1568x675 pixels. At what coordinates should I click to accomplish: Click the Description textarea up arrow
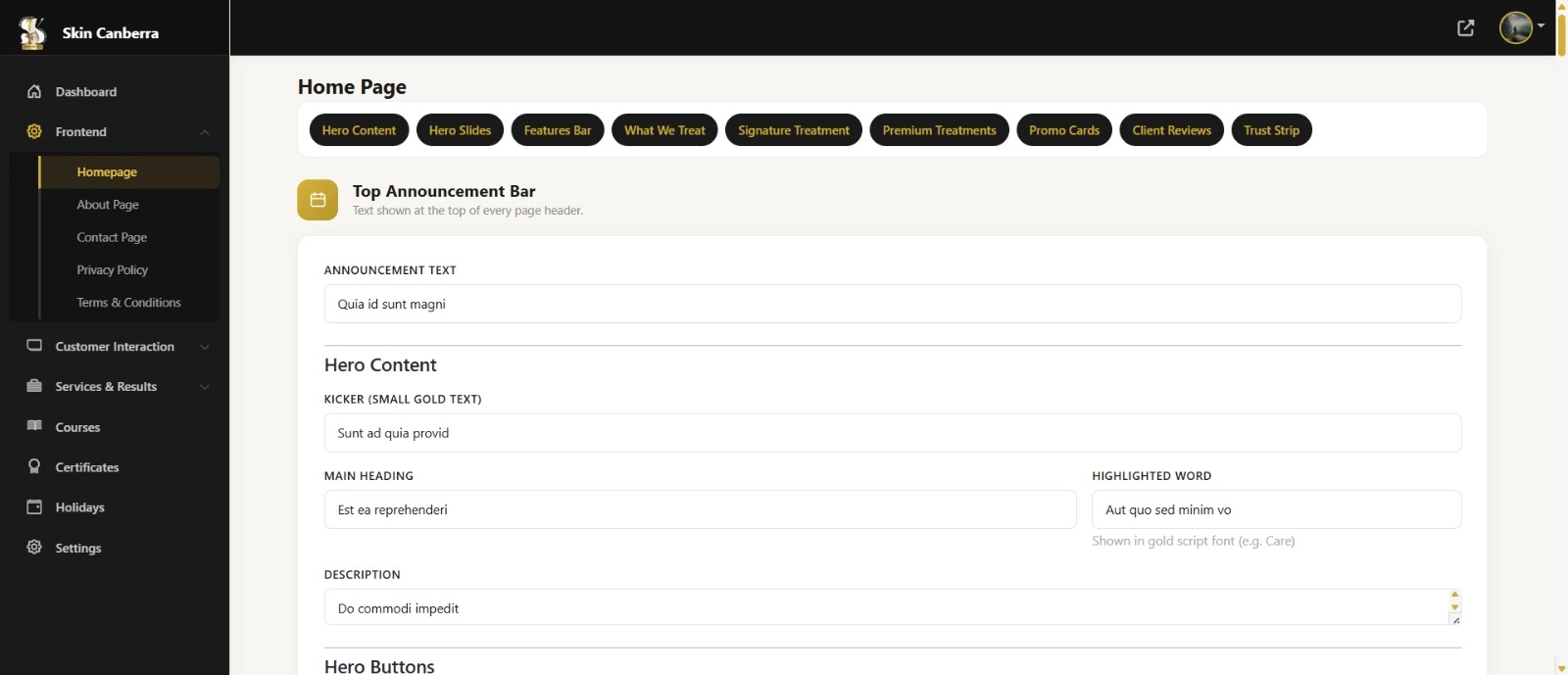click(x=1454, y=595)
